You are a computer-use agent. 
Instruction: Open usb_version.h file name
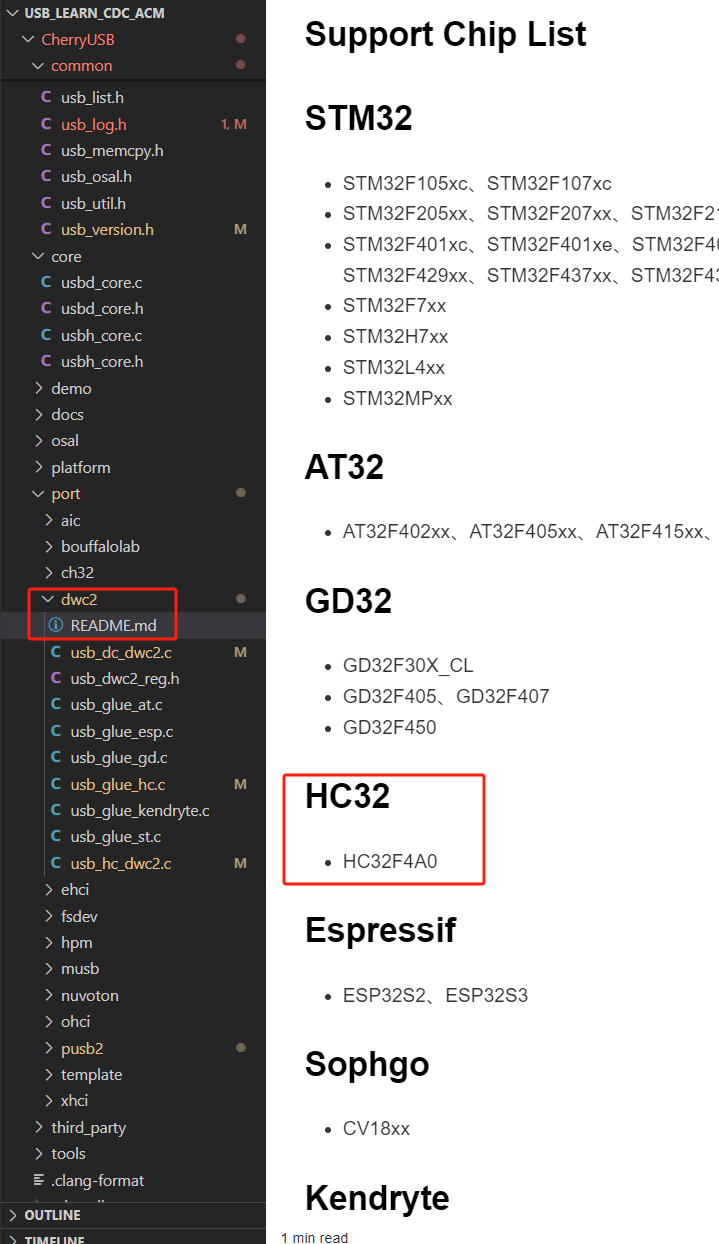108,230
